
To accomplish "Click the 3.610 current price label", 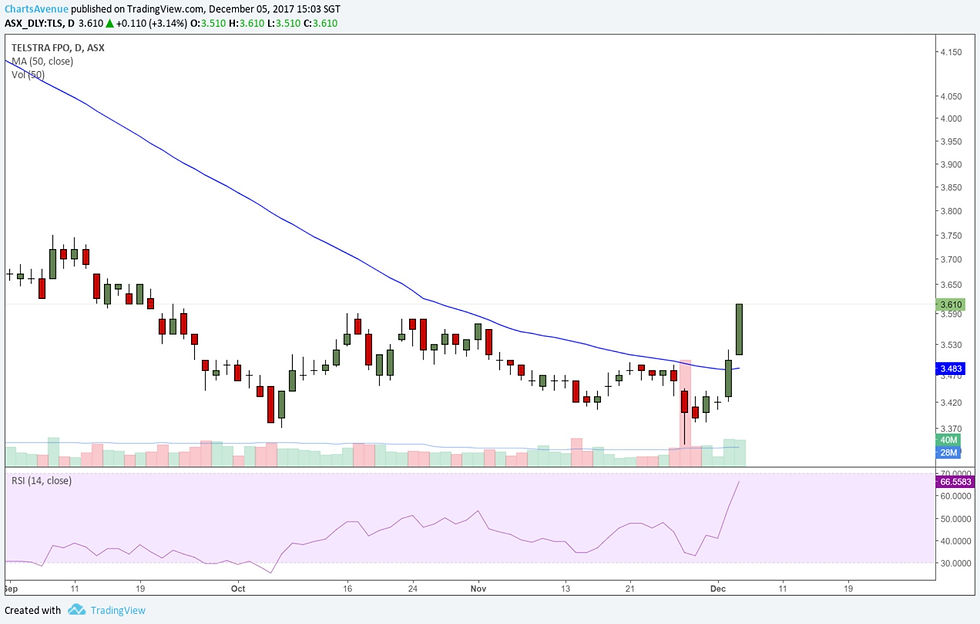I will [x=951, y=304].
